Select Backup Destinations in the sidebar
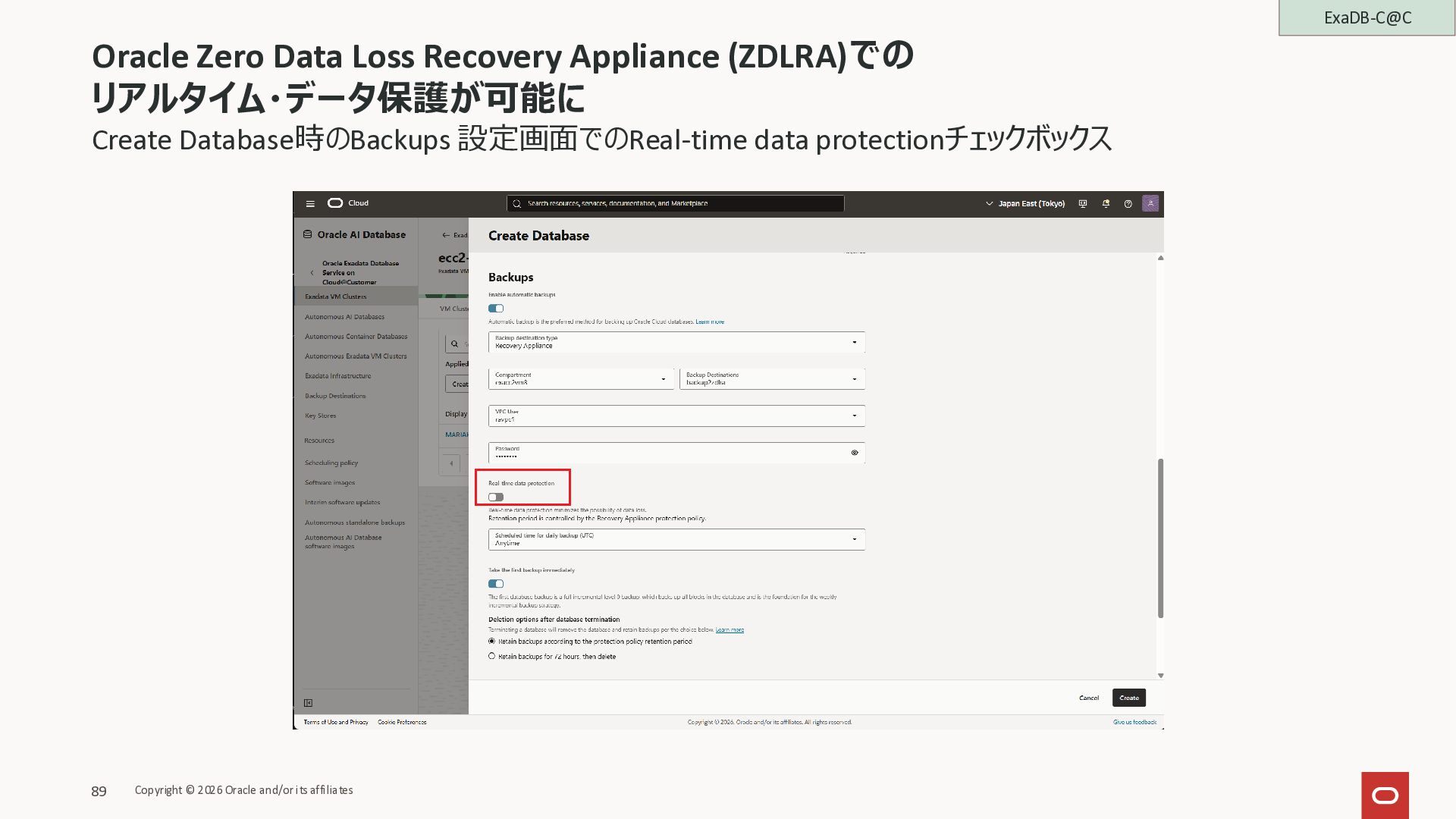The height and width of the screenshot is (819, 1456). click(x=335, y=396)
